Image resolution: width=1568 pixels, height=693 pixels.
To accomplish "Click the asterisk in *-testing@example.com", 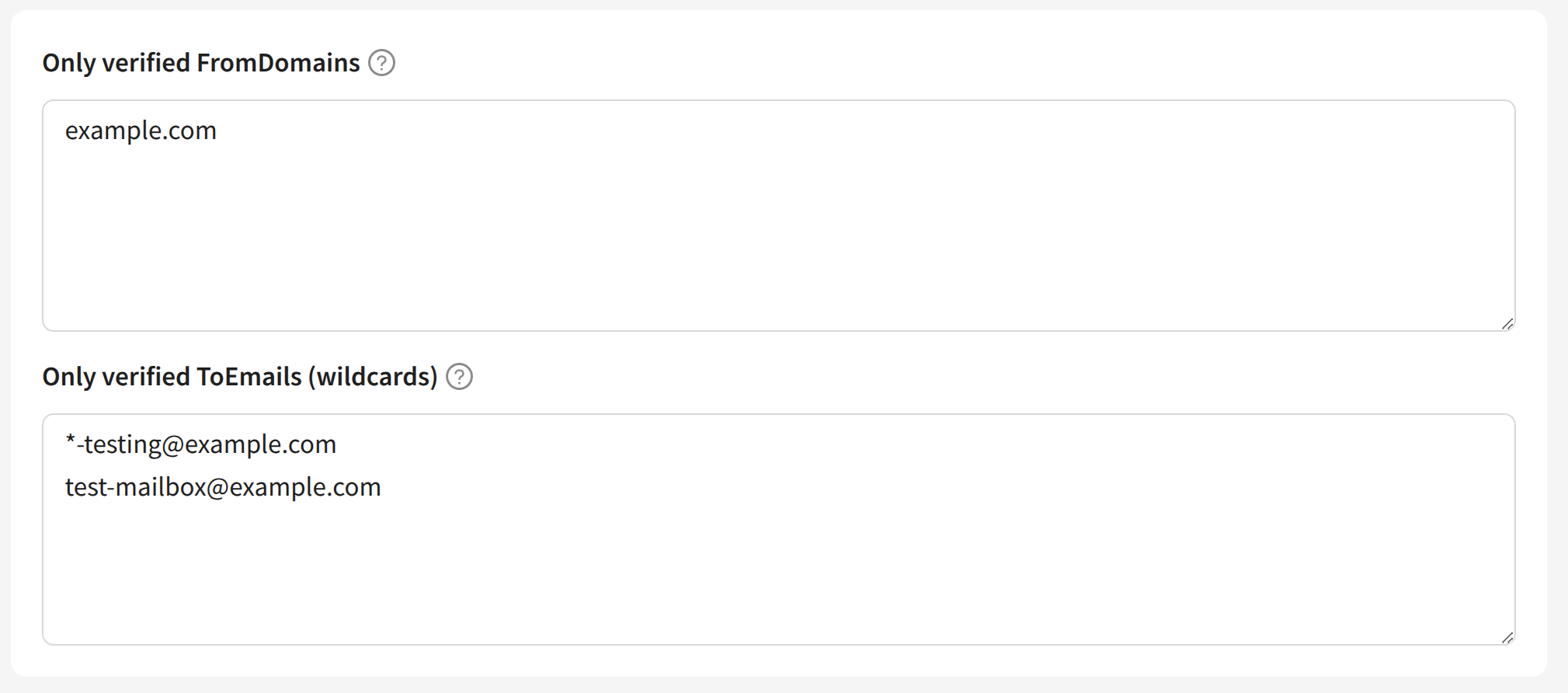I will coord(71,443).
